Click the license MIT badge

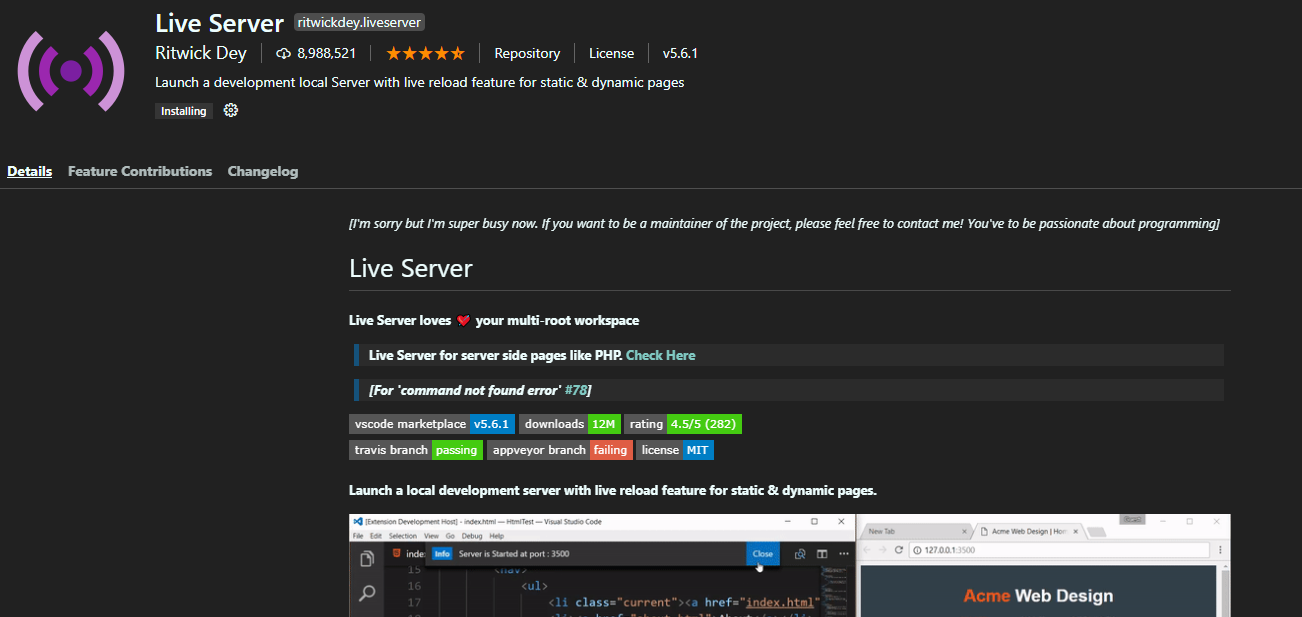(675, 450)
